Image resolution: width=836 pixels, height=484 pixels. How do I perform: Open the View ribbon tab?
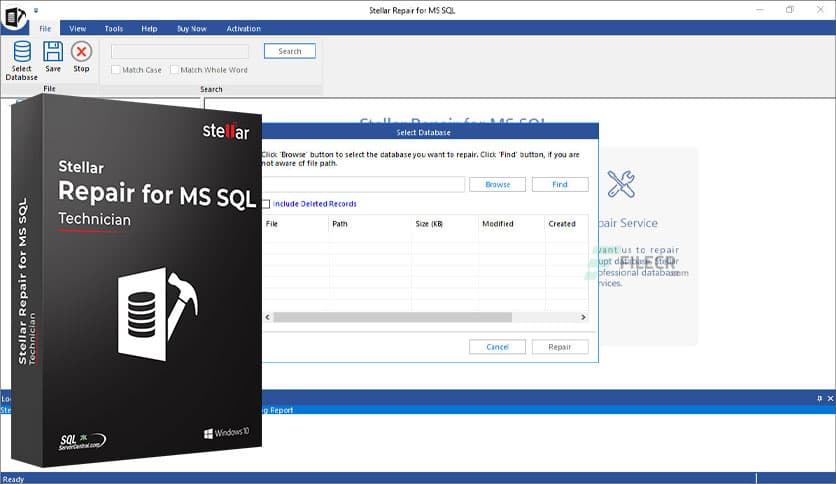coord(77,29)
